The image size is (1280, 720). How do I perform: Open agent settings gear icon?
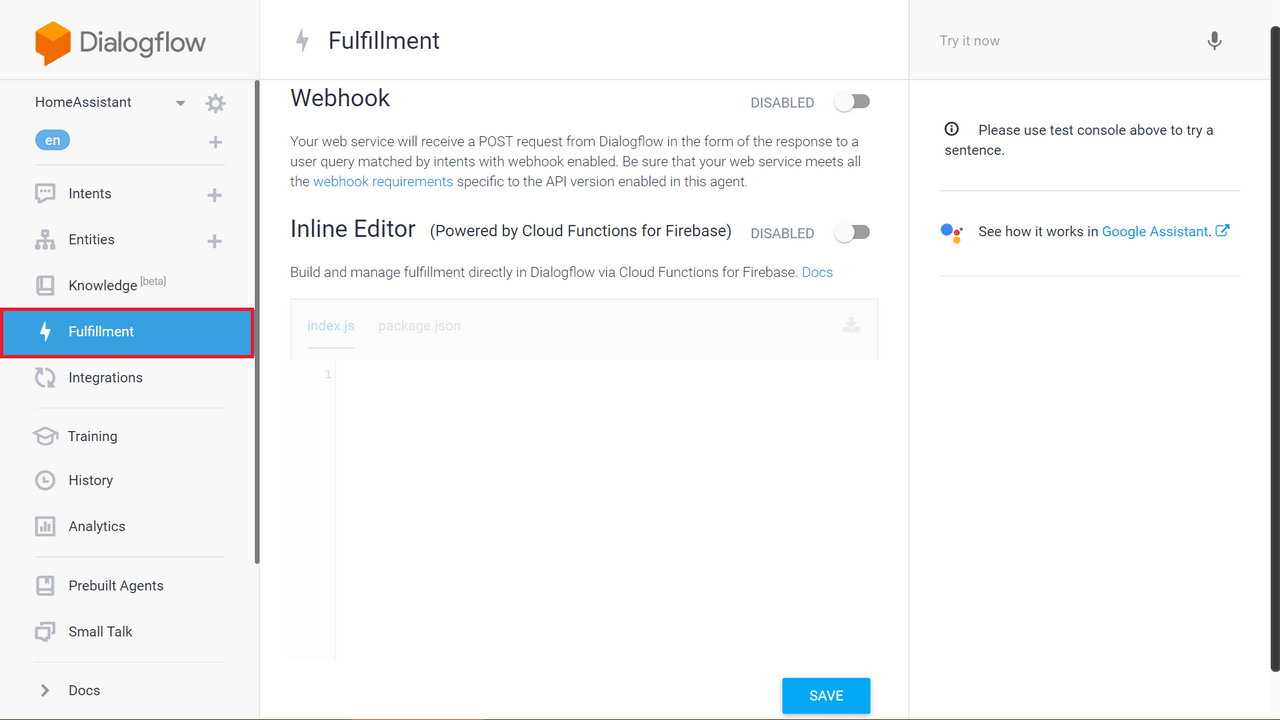[215, 103]
